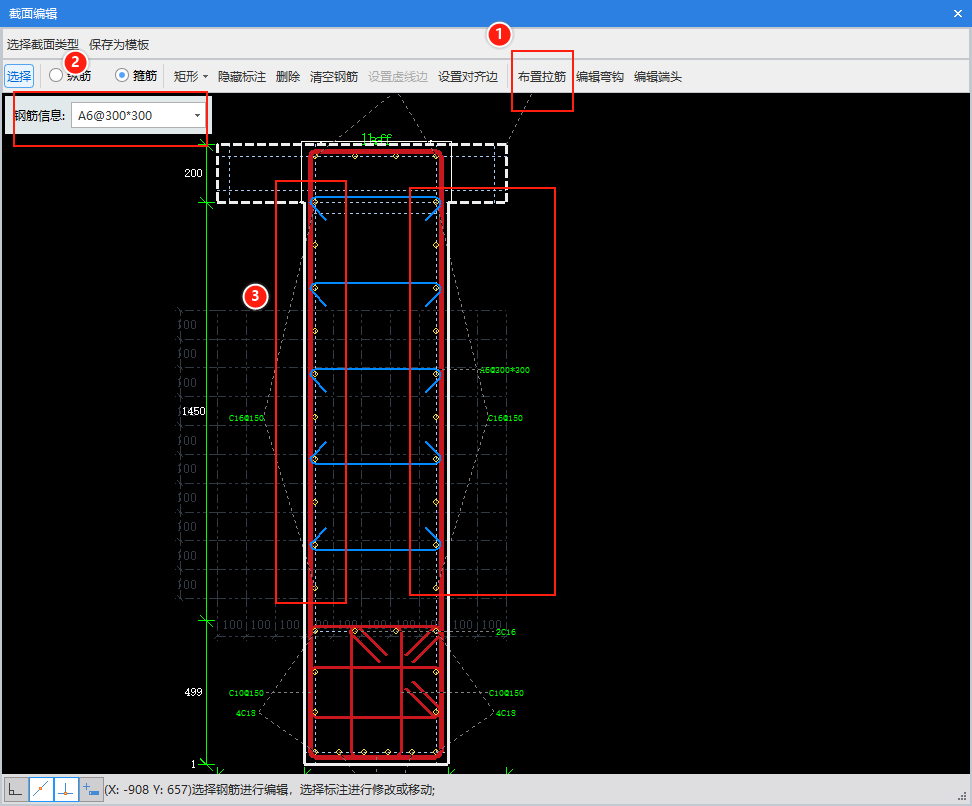The width and height of the screenshot is (972, 806).
Task: Expand the 钢筋信息 combo box arrow
Action: (197, 115)
